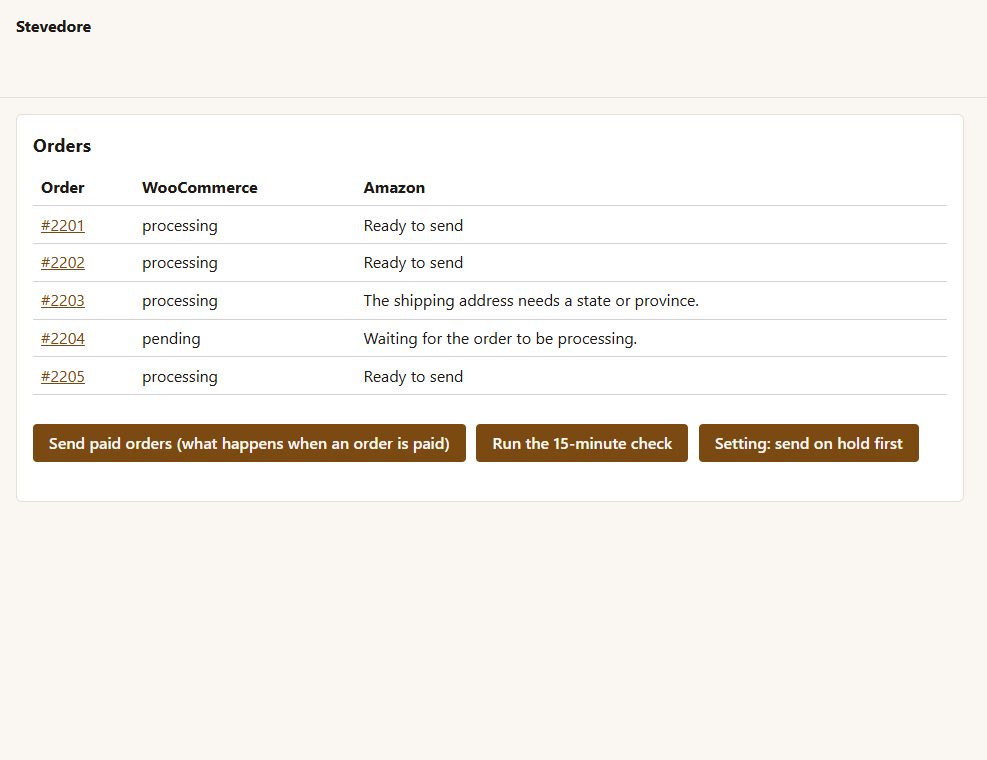This screenshot has width=987, height=760.
Task: Click the Orders heading
Action: click(62, 145)
